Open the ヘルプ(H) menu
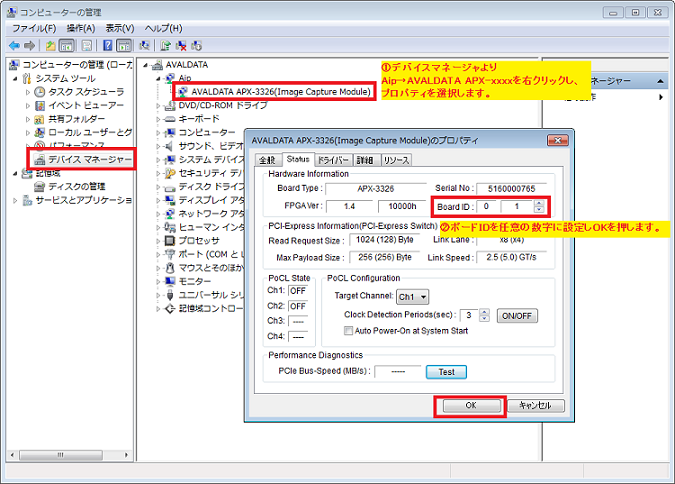 coord(164,28)
